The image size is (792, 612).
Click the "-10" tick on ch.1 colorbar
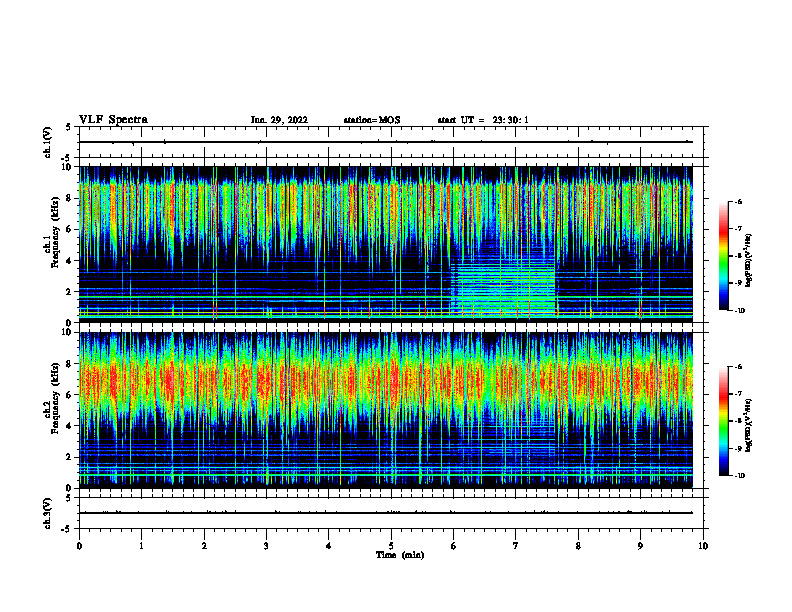[x=739, y=311]
